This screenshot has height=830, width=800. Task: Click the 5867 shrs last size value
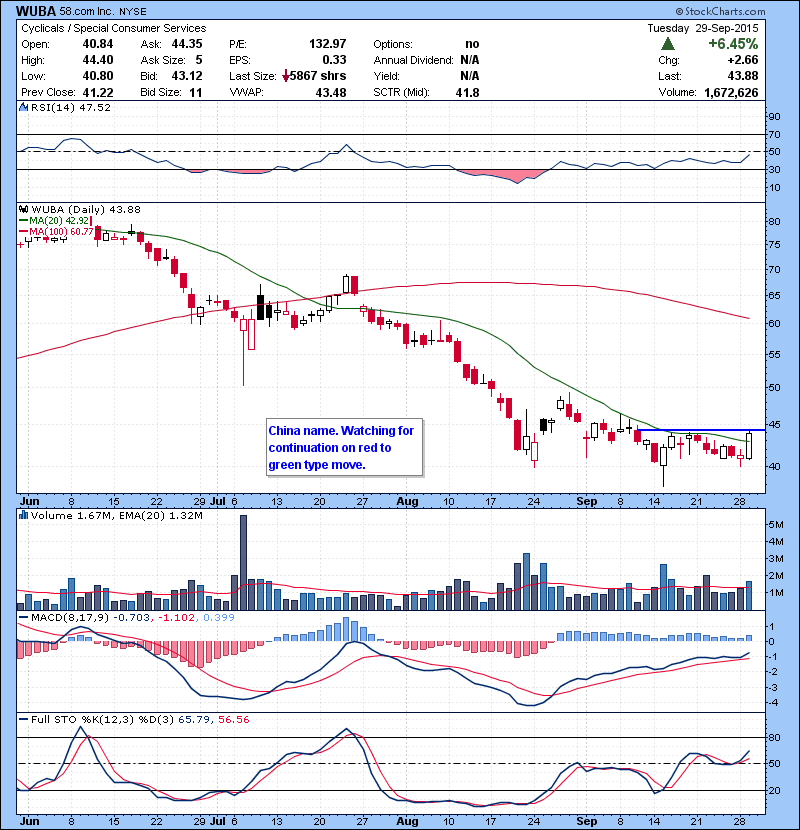[x=318, y=76]
